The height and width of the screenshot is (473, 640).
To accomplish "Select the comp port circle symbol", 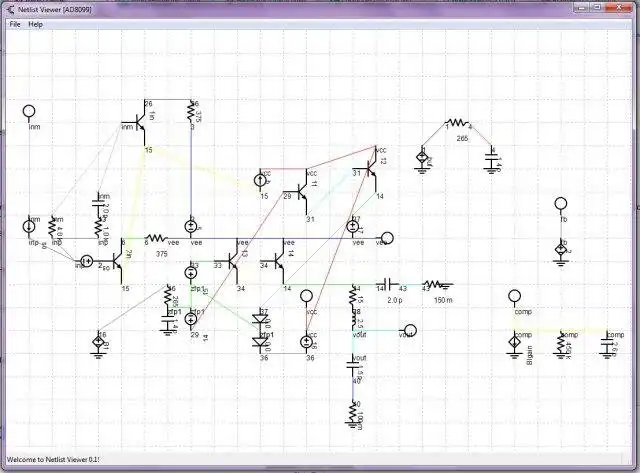I will (x=515, y=296).
